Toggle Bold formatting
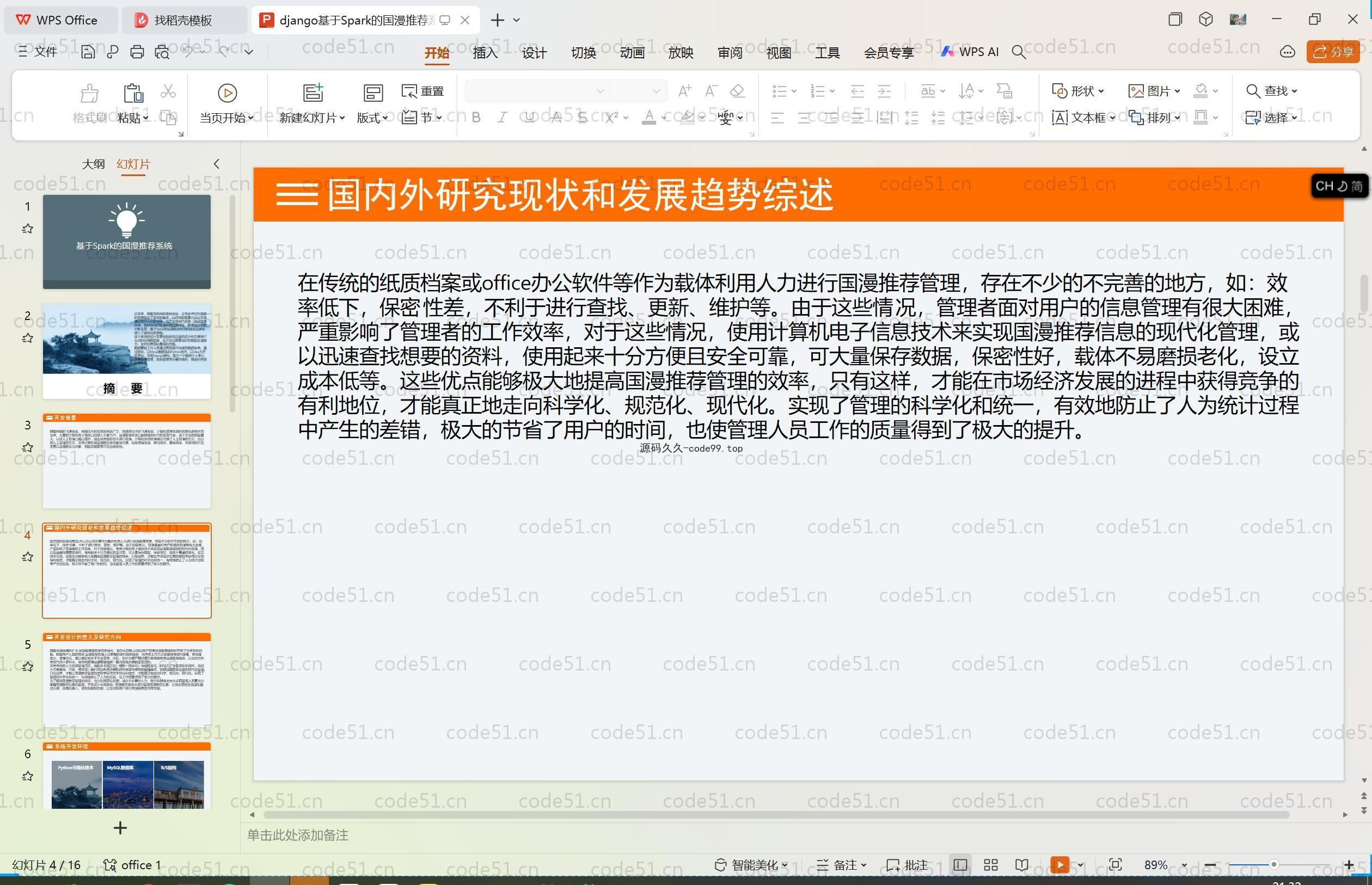 coord(476,118)
